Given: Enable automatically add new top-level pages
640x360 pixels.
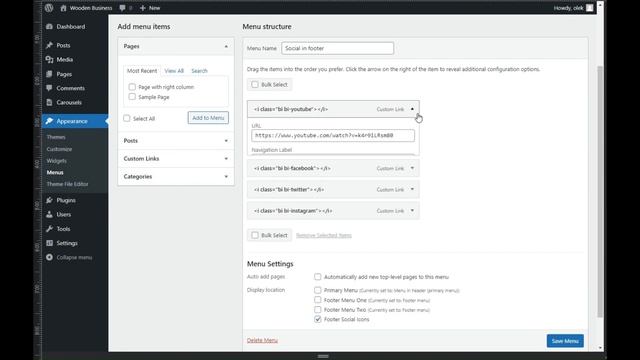Looking at the screenshot, I should [318, 277].
